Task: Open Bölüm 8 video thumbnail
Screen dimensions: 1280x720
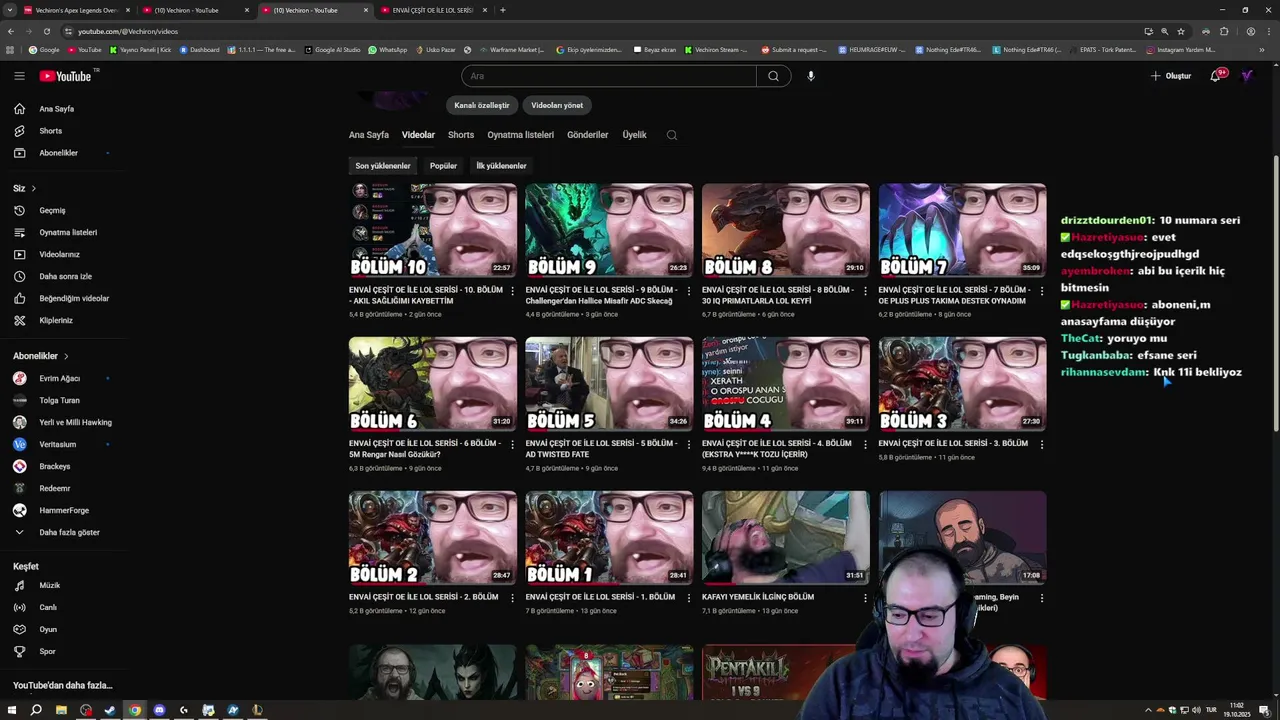Action: coord(786,230)
